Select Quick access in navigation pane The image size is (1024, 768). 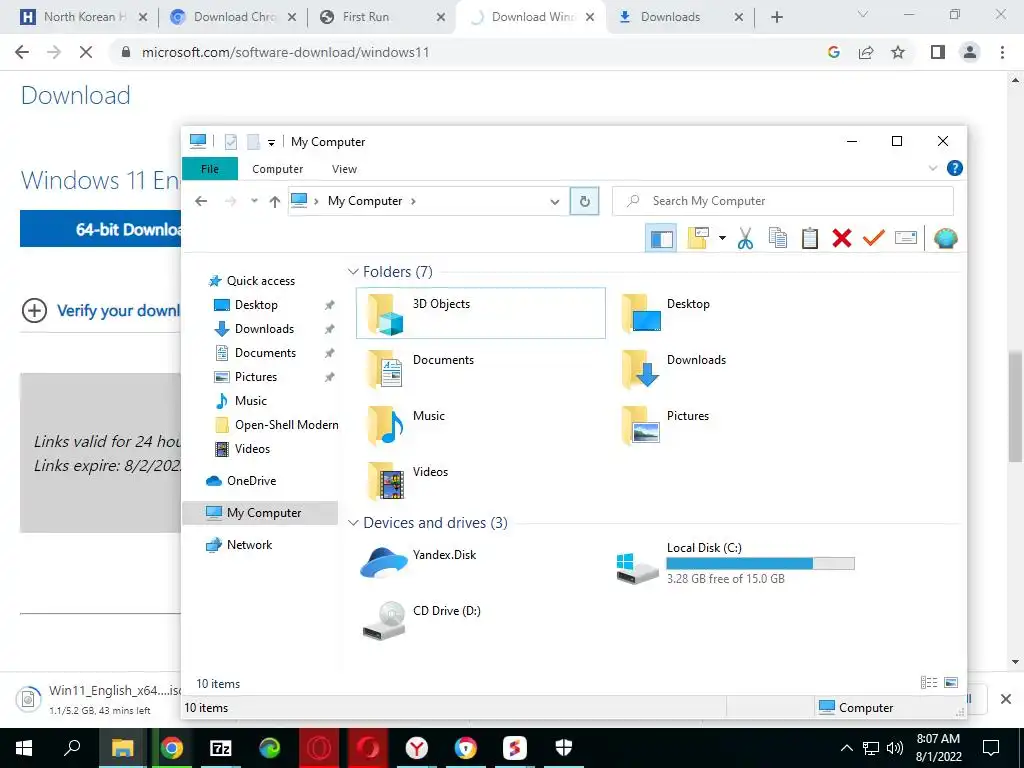tap(261, 281)
